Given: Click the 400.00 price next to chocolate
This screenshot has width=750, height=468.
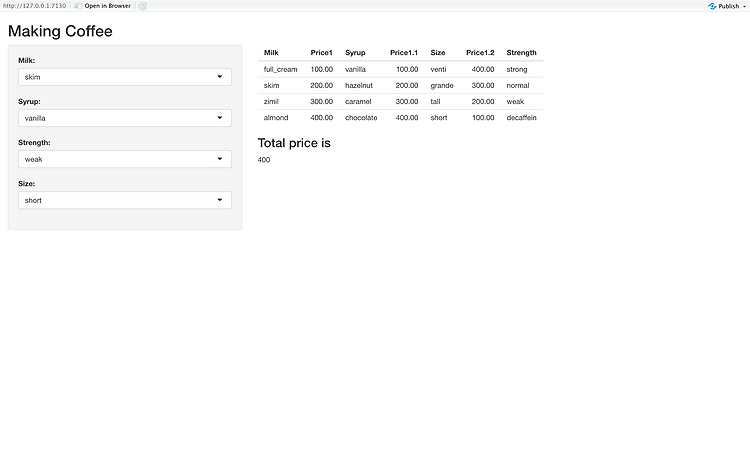Looking at the screenshot, I should pos(407,118).
